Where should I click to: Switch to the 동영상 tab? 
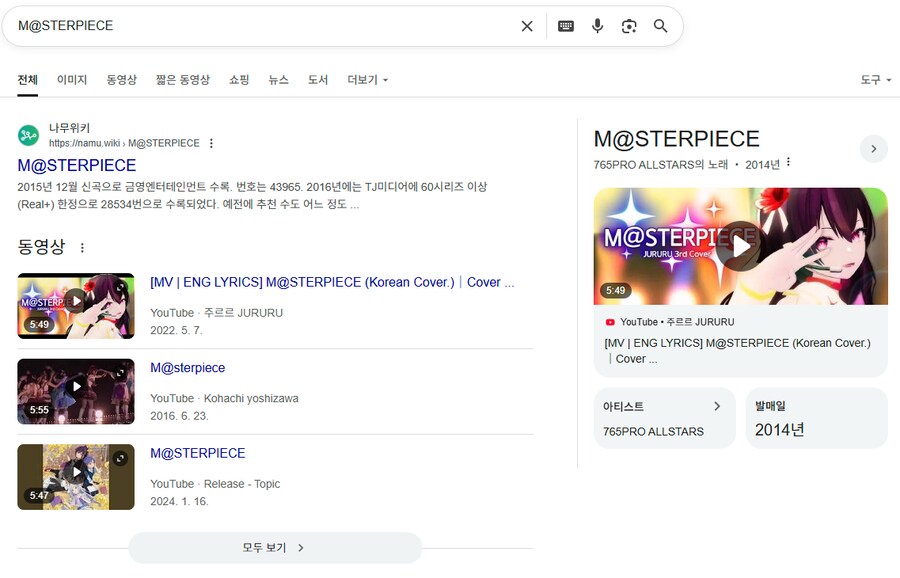point(122,80)
